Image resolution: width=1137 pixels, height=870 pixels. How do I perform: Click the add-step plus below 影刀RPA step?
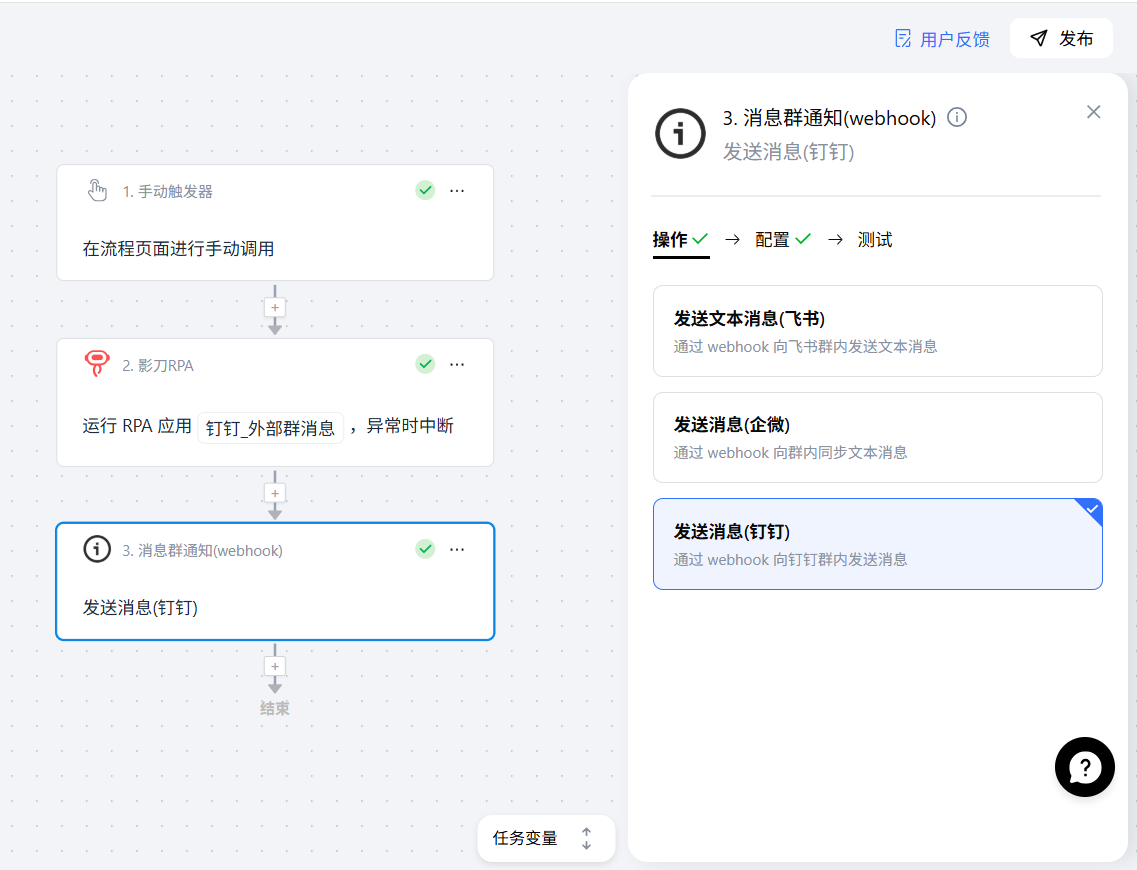[275, 493]
